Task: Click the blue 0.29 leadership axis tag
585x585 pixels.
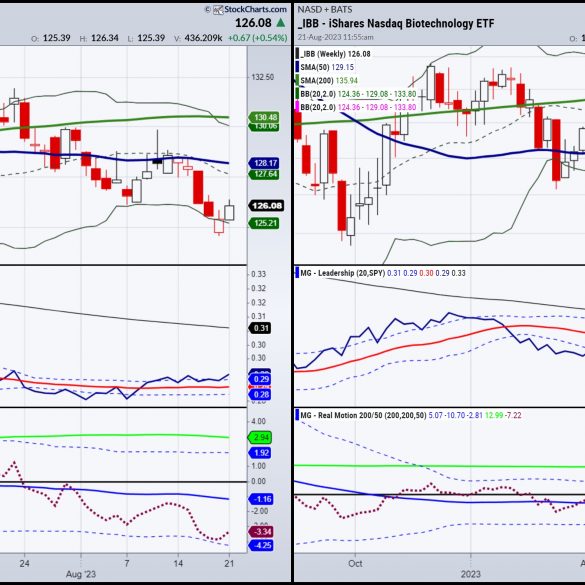Action: 260,379
